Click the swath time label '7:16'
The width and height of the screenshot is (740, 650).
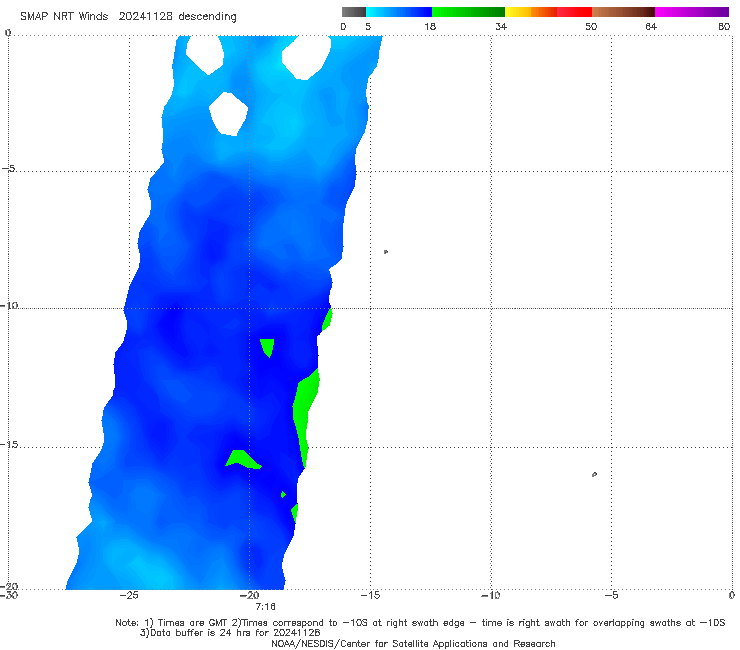pos(265,606)
